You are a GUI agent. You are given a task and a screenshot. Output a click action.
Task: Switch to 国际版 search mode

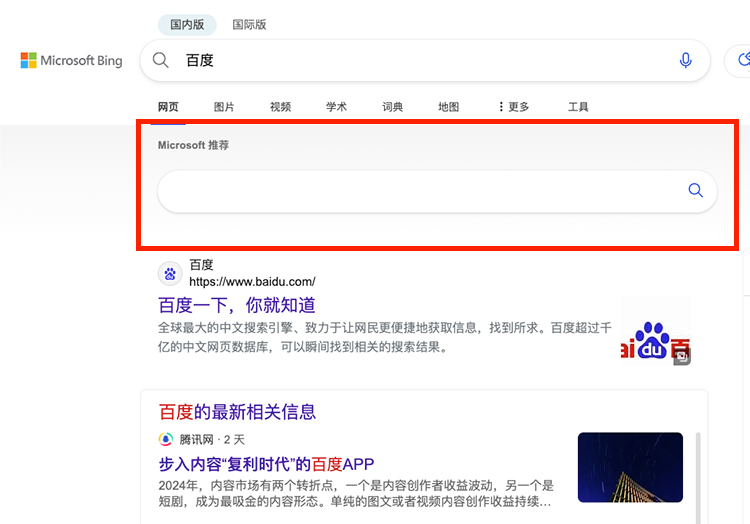click(249, 25)
